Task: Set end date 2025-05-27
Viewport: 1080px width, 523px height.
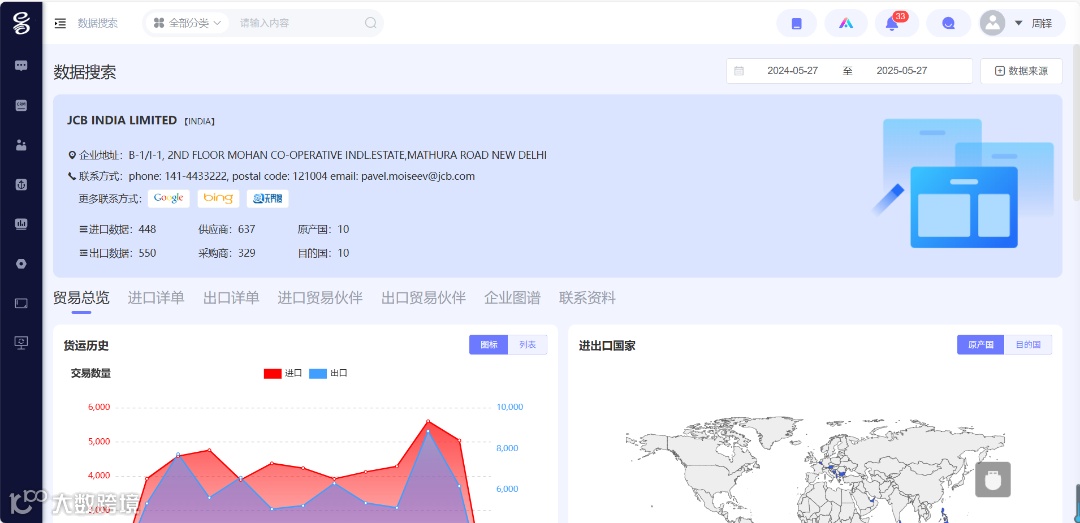Action: 902,71
